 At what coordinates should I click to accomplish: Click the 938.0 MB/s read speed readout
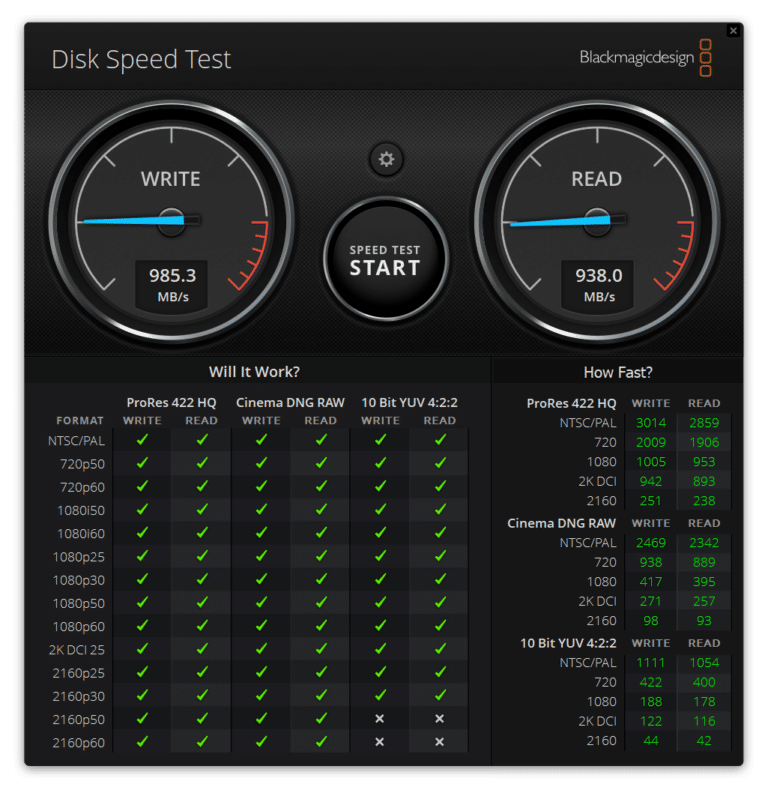[599, 285]
